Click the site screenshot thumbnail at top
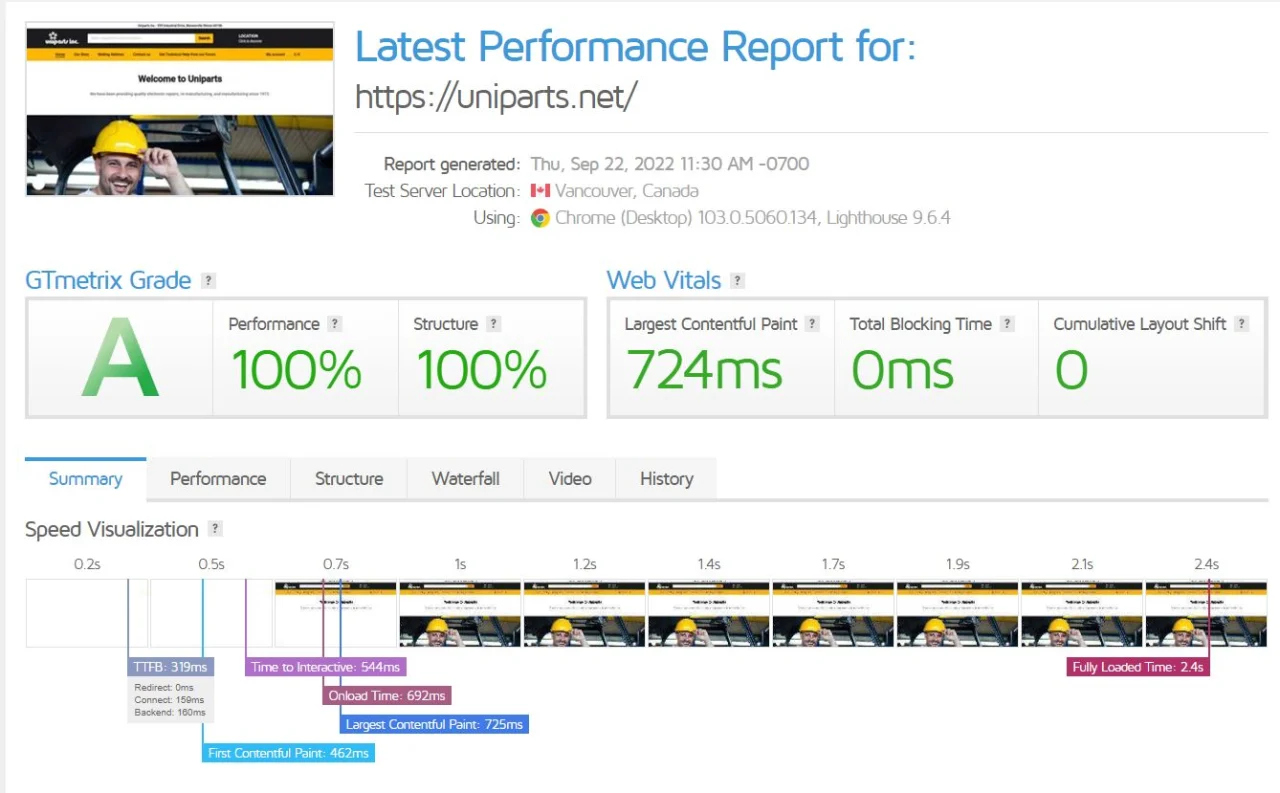1280x793 pixels. click(180, 111)
